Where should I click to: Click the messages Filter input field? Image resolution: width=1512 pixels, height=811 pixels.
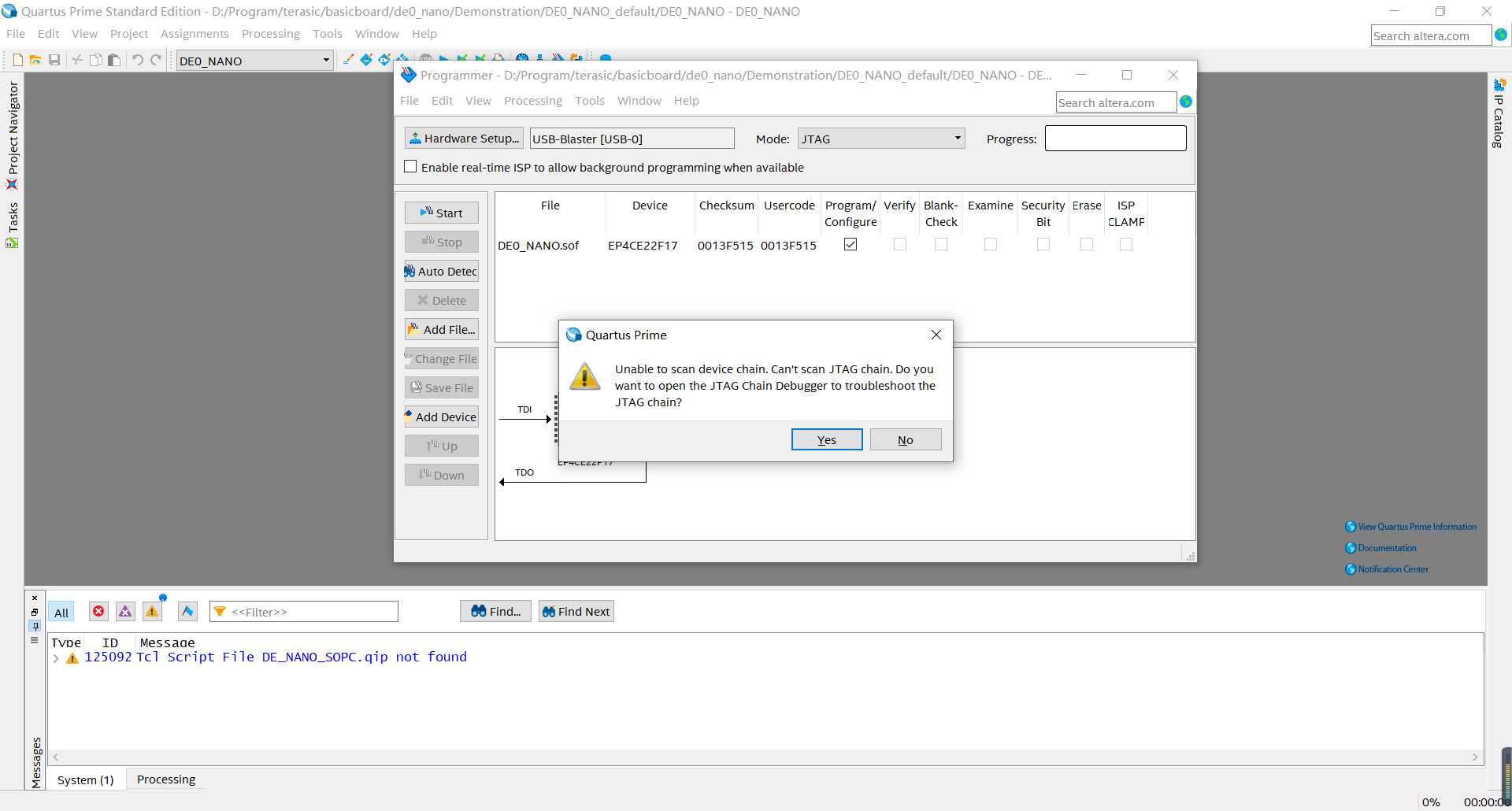coord(304,612)
